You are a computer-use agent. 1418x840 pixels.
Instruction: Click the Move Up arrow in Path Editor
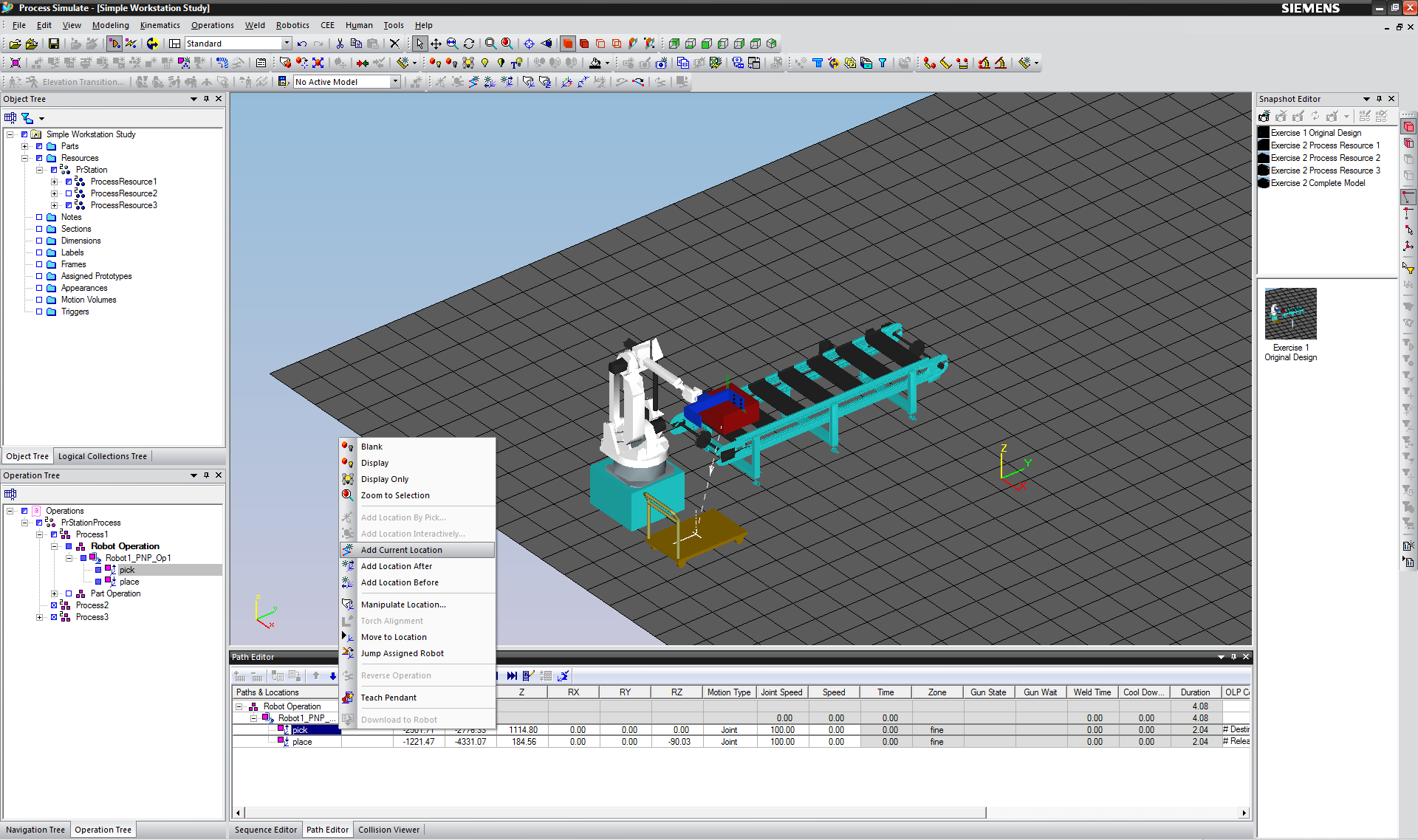316,675
